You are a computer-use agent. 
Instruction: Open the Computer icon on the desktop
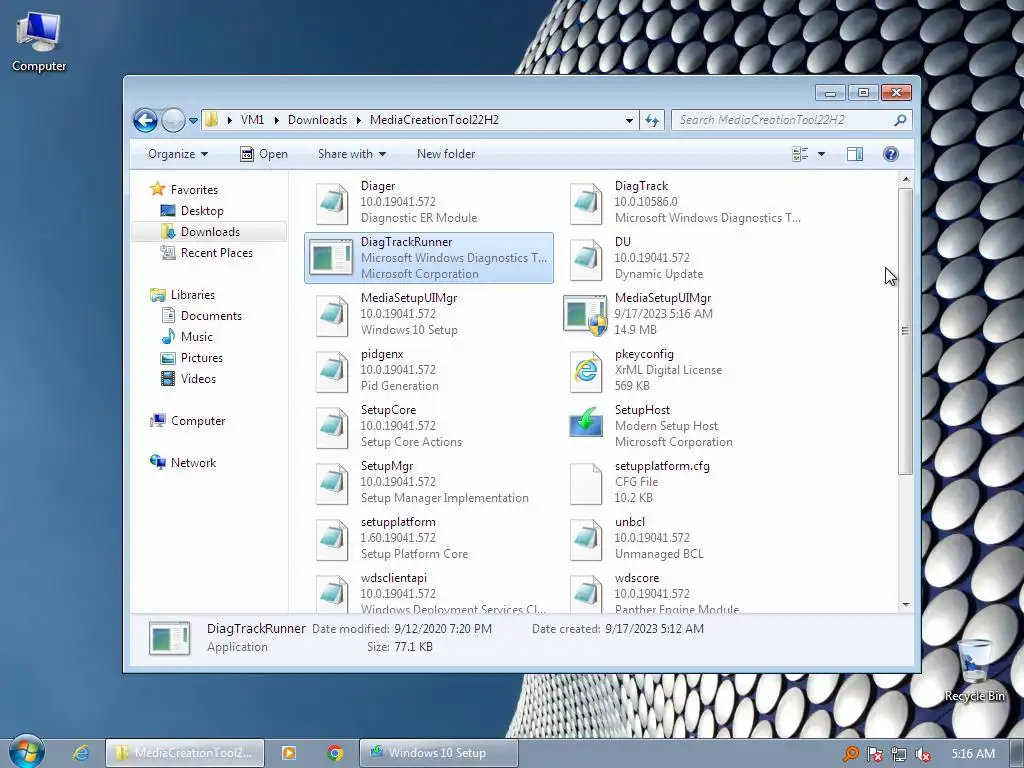[x=39, y=40]
